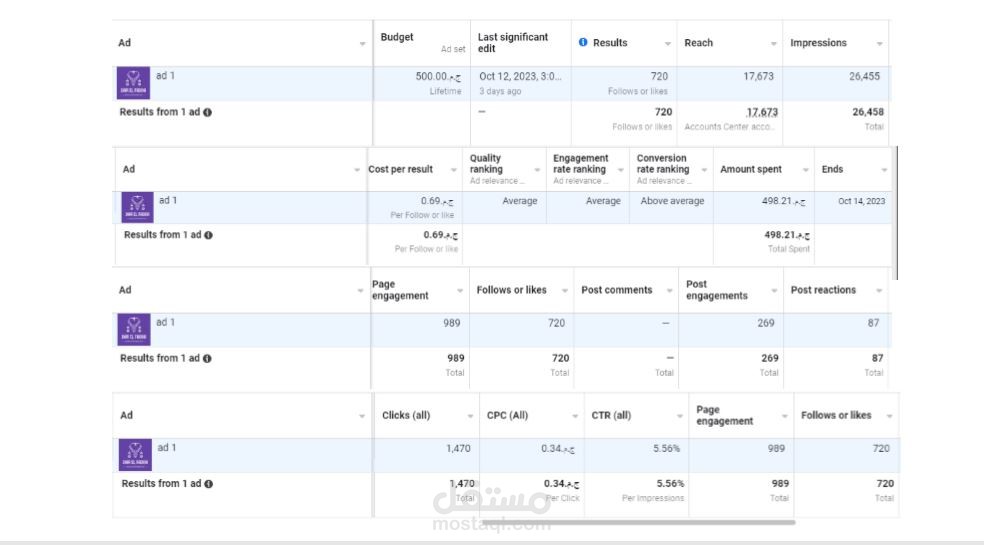Click the Post comments column header
The image size is (984, 545).
coord(616,290)
